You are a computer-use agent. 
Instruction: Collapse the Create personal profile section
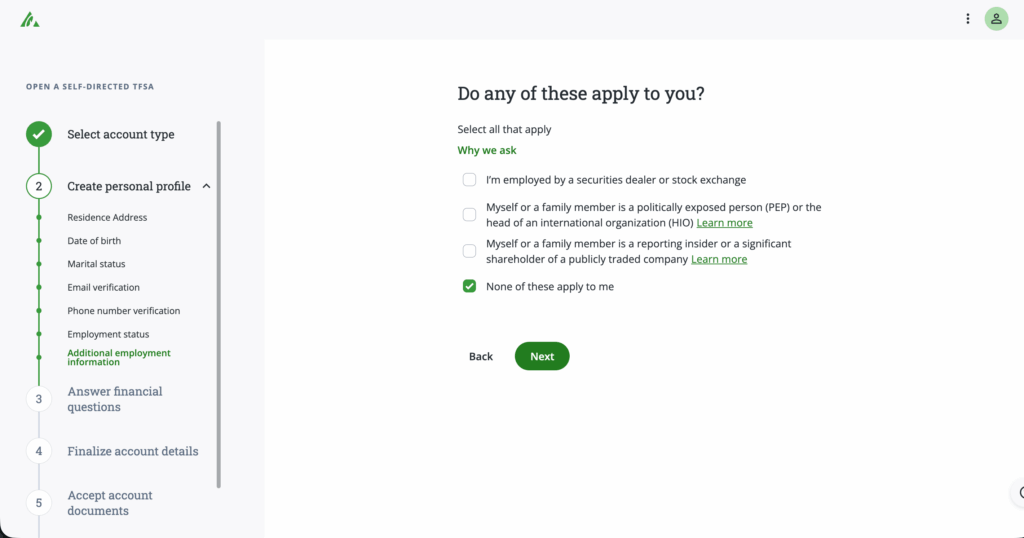(x=206, y=186)
